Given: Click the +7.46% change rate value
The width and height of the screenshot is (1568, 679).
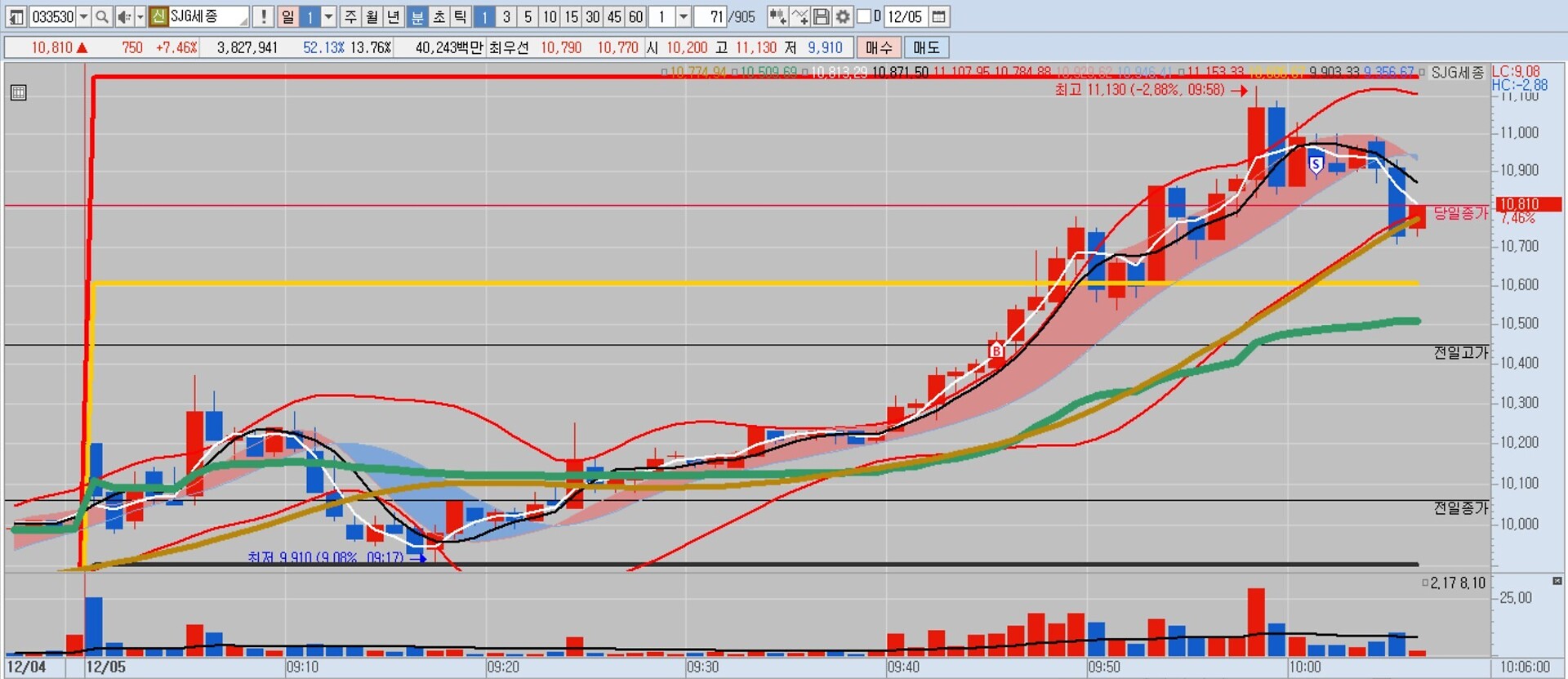Looking at the screenshot, I should 176,47.
